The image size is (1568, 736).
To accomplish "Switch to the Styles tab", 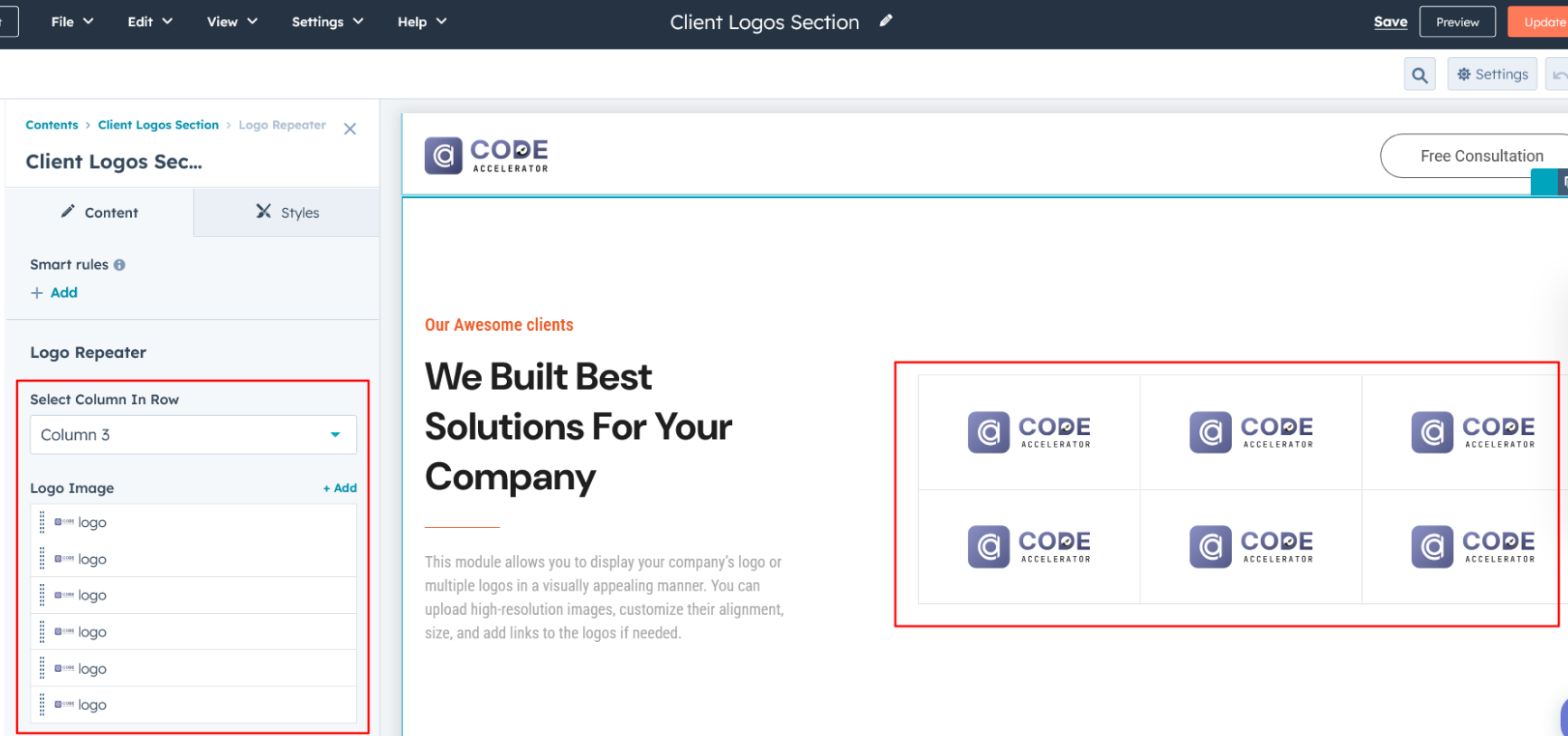I will click(287, 212).
